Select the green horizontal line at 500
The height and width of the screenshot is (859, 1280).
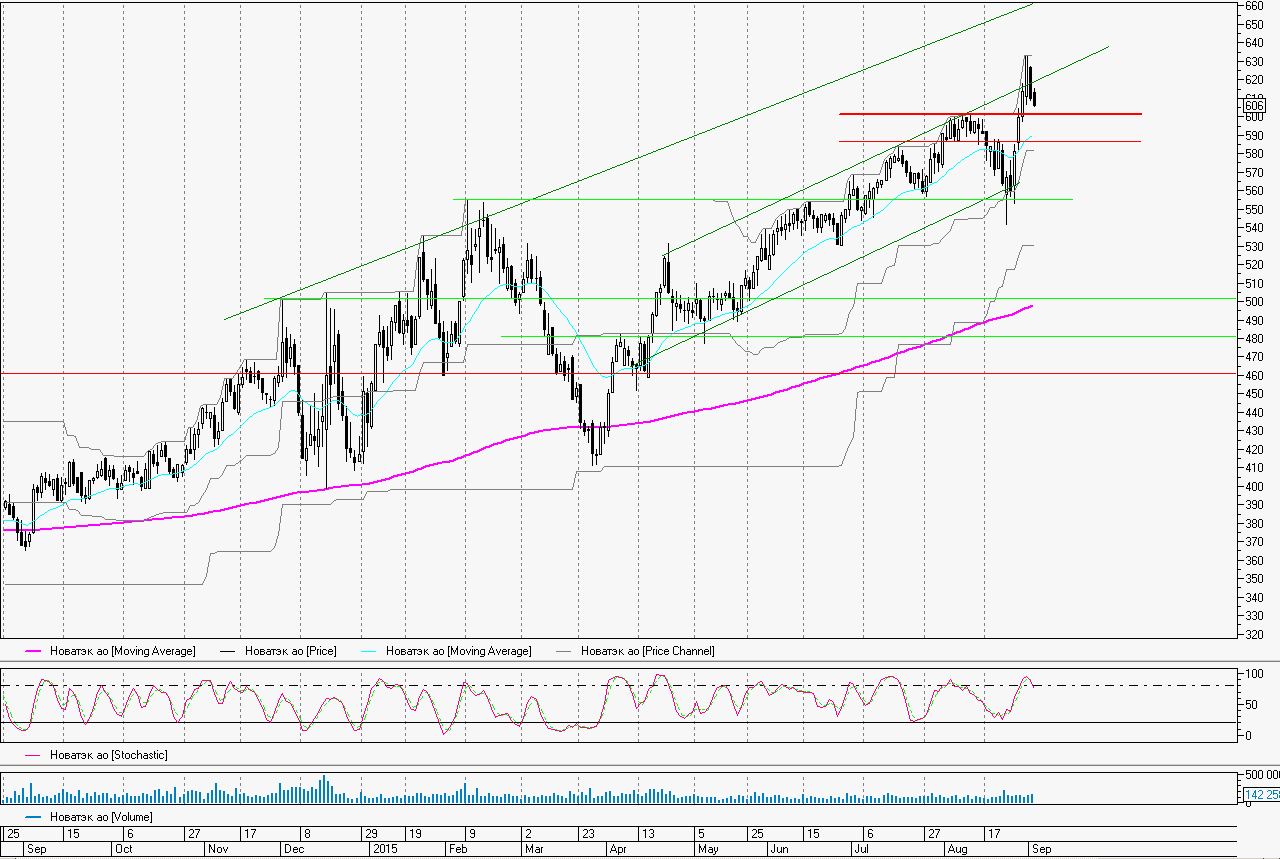click(700, 298)
